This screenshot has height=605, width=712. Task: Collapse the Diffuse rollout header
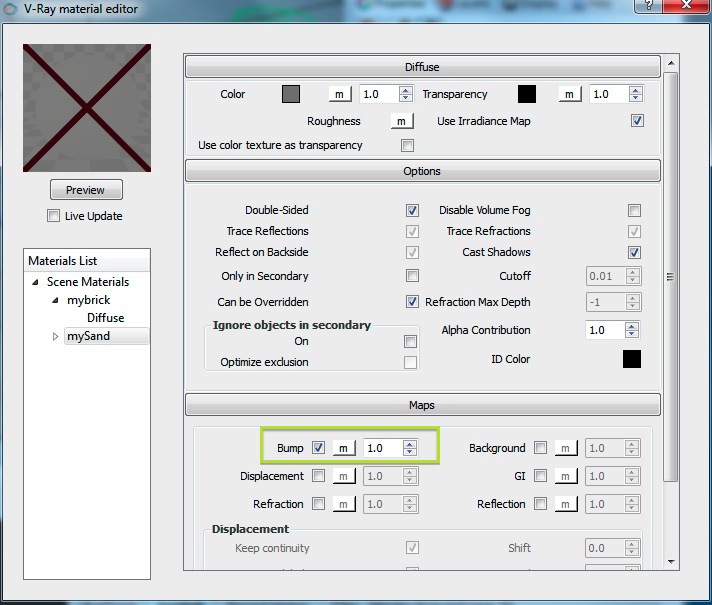(422, 67)
